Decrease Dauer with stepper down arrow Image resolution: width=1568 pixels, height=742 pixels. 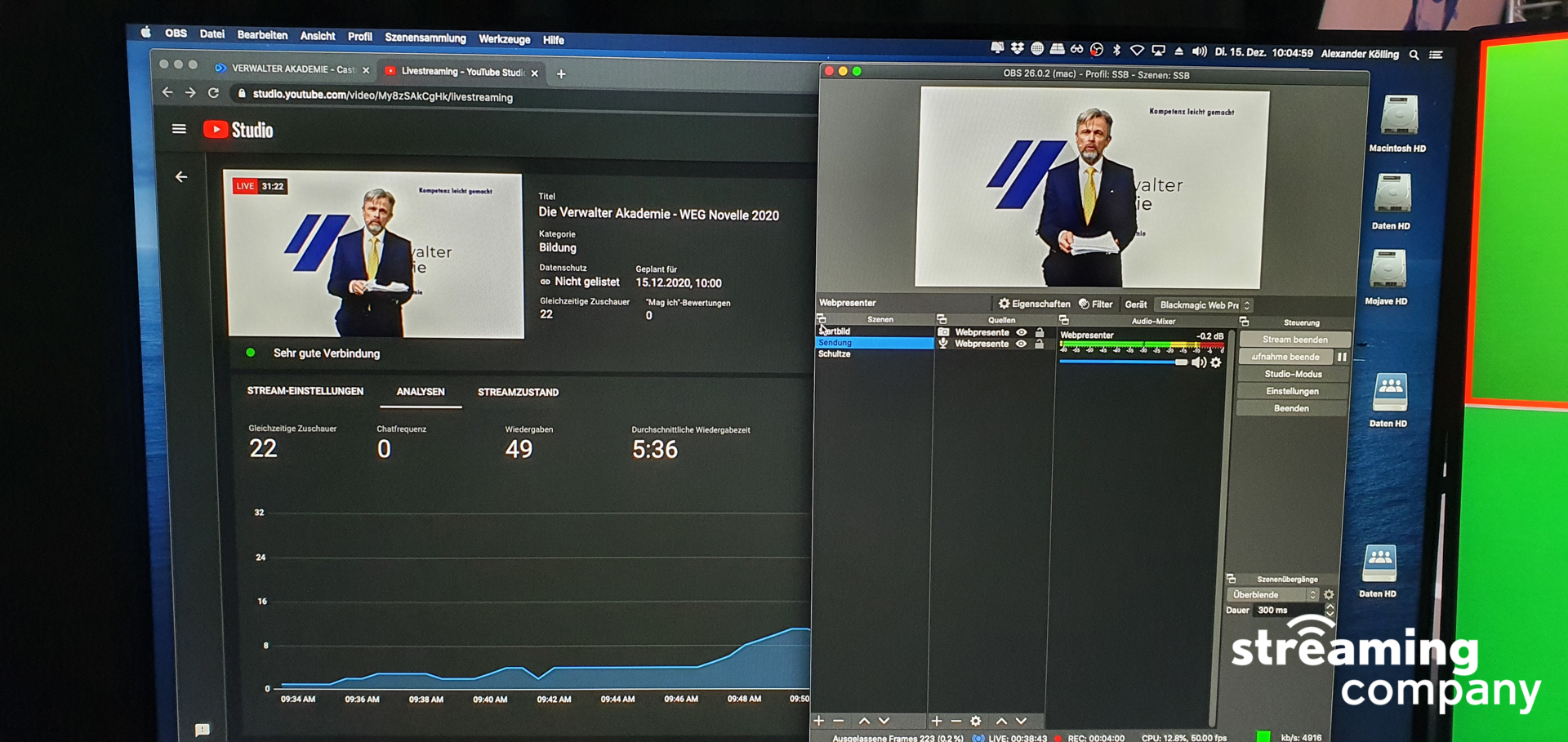tap(1330, 614)
